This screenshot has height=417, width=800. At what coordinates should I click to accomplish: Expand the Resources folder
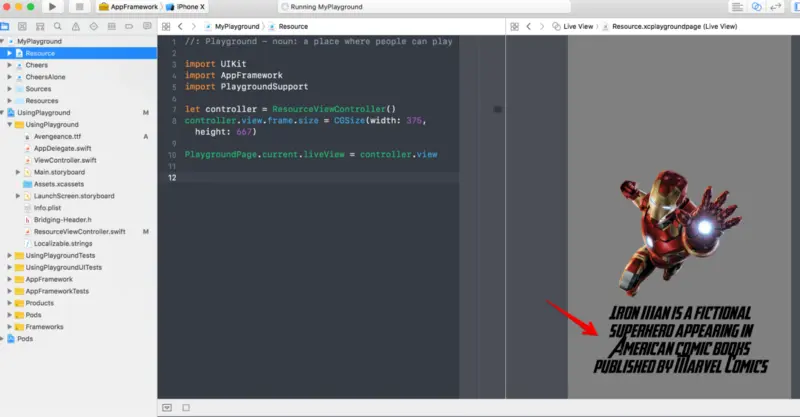[9, 101]
